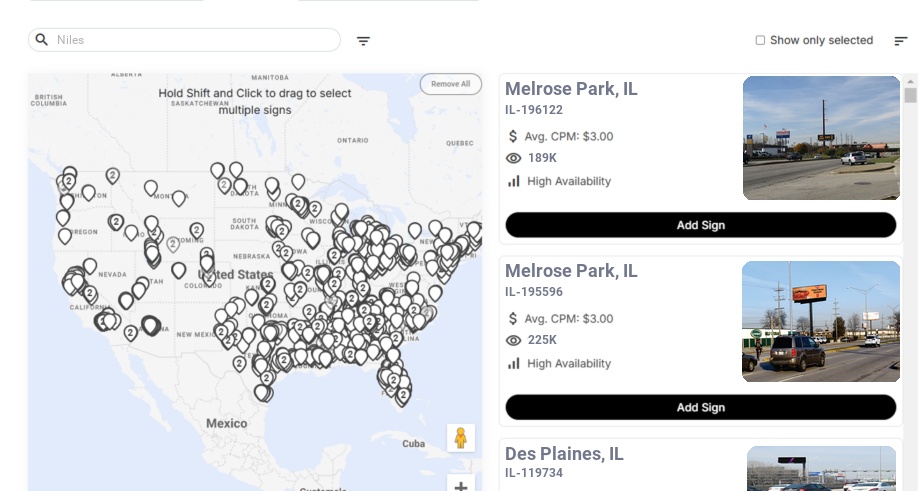Zoom in the map with plus button
This screenshot has height=491, width=920.
tap(461, 485)
